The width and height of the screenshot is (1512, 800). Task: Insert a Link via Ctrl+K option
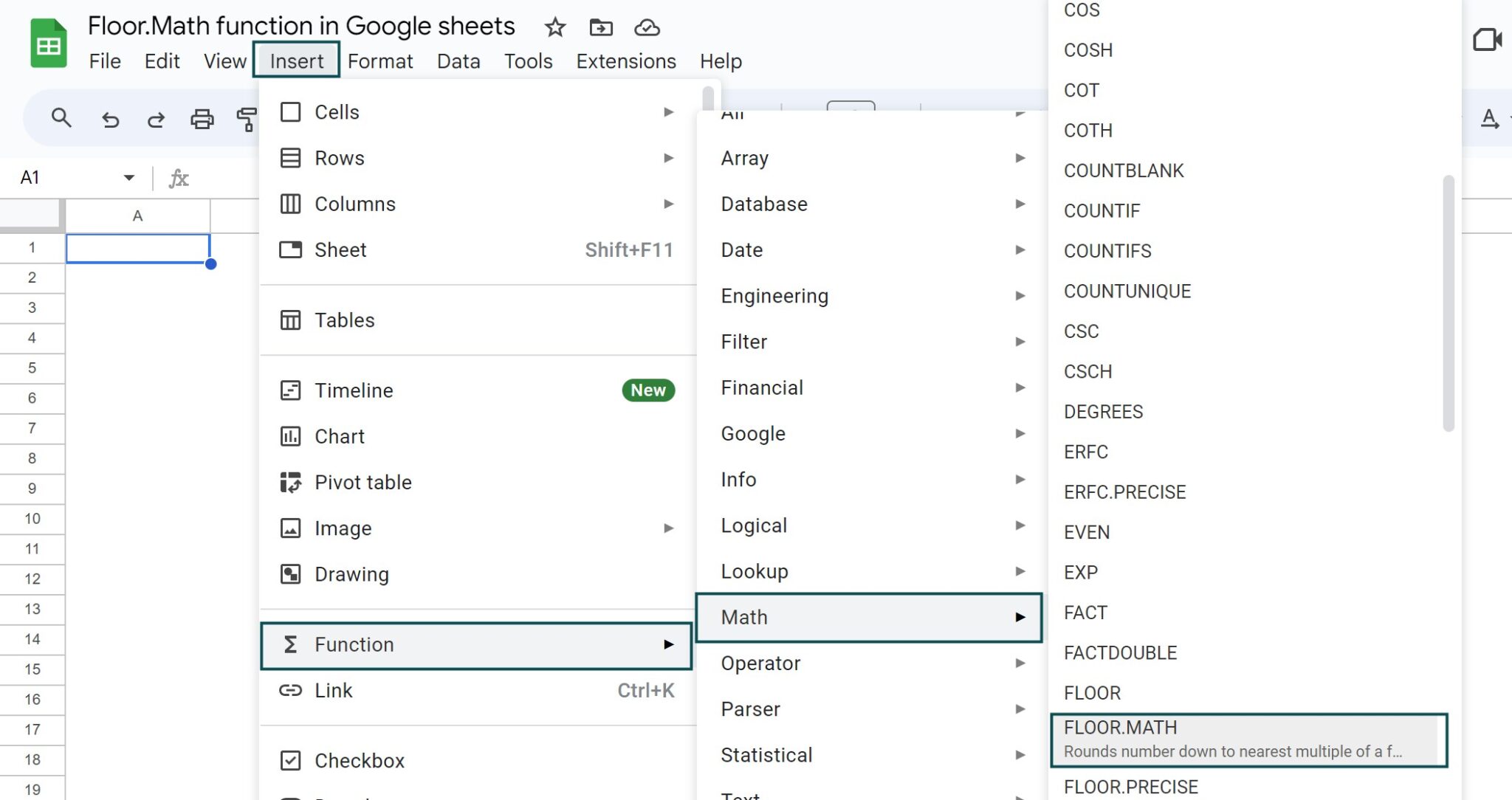pyautogui.click(x=334, y=690)
